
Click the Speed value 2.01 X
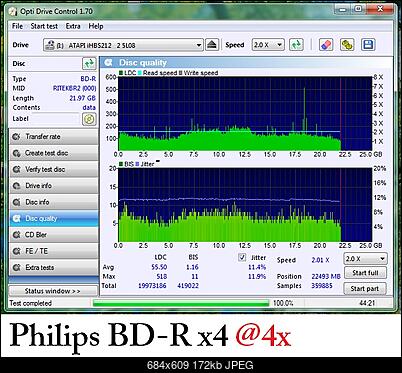tap(320, 260)
